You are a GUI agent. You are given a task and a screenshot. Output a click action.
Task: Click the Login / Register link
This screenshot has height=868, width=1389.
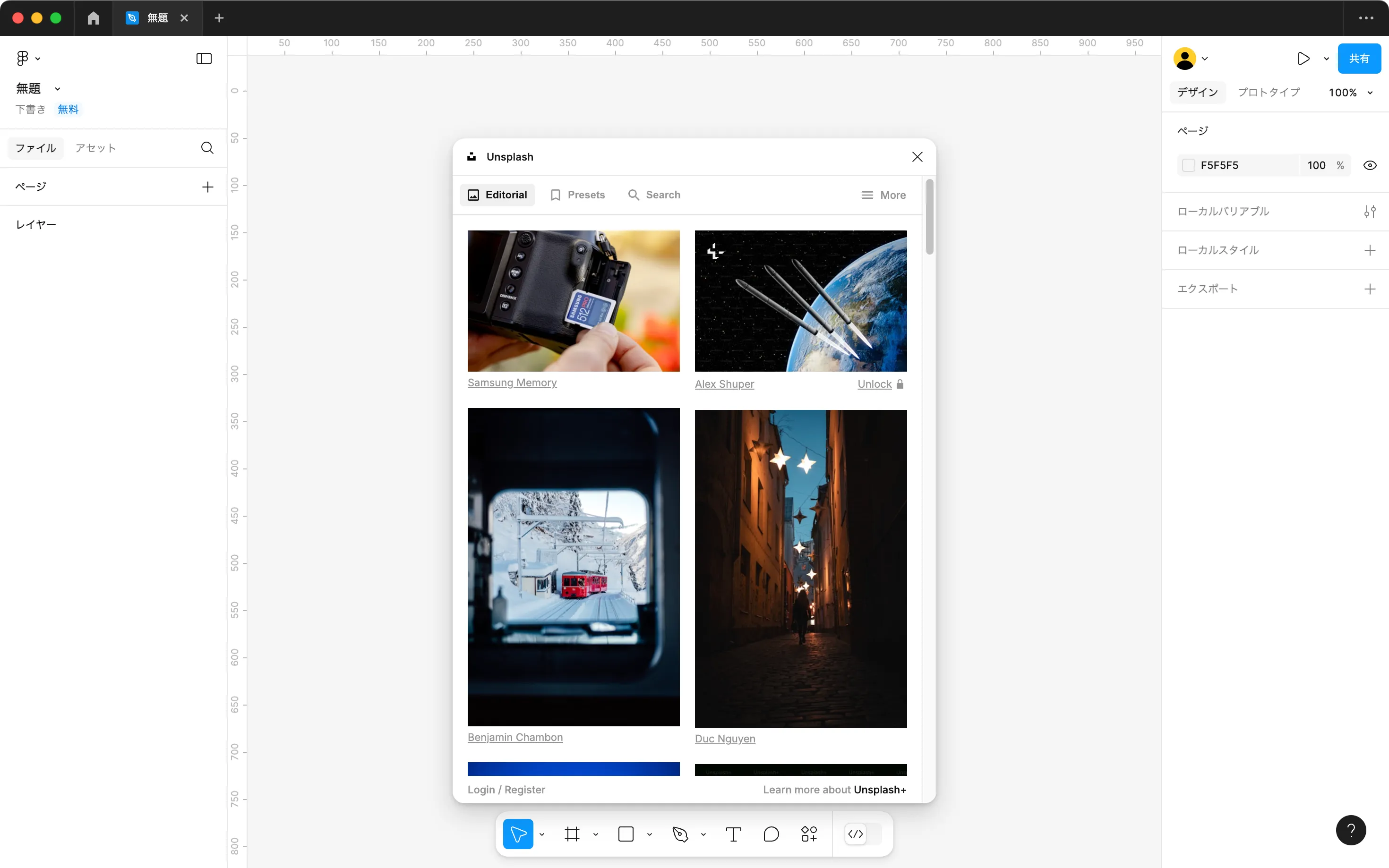pyautogui.click(x=506, y=789)
